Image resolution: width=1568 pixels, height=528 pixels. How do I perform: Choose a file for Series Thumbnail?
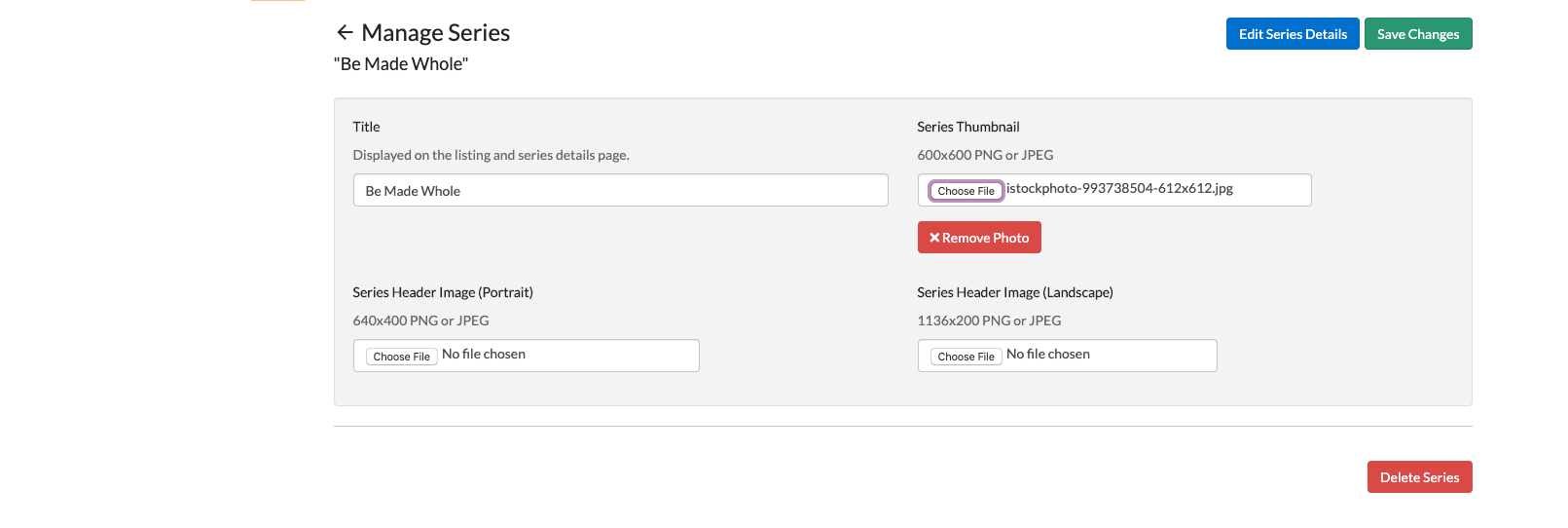tap(966, 191)
